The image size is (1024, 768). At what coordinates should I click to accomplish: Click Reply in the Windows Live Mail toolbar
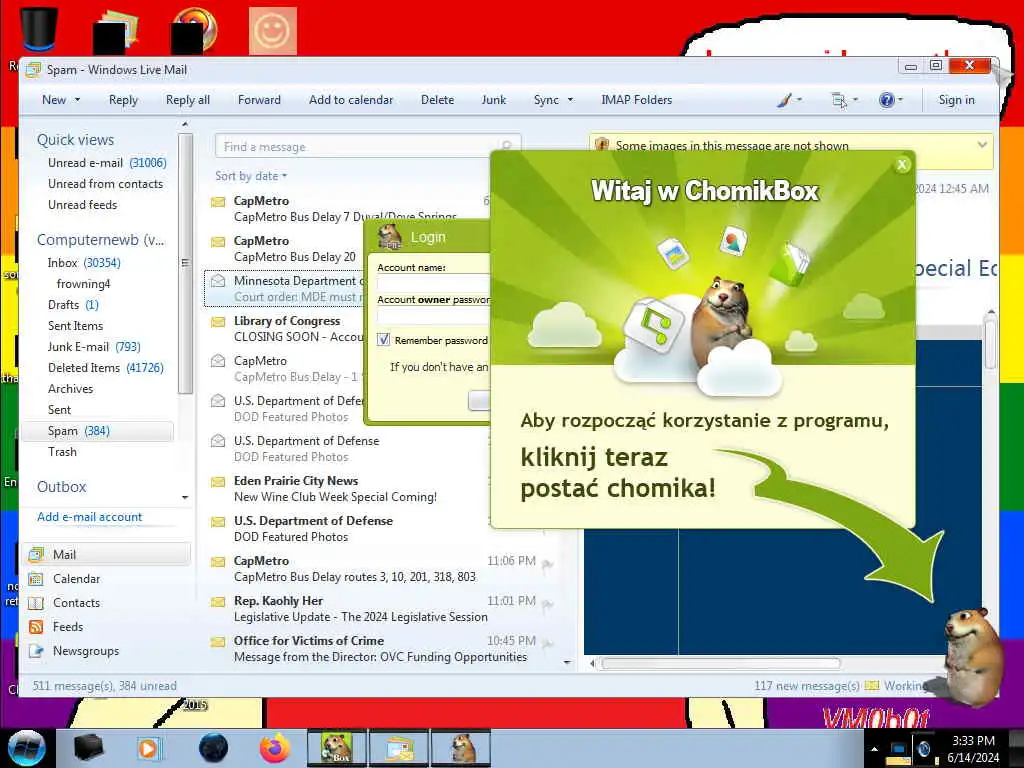(x=123, y=100)
